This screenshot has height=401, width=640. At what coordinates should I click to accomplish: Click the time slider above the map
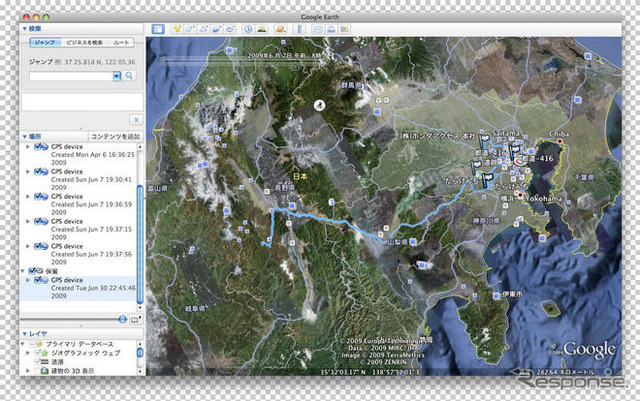click(x=241, y=62)
